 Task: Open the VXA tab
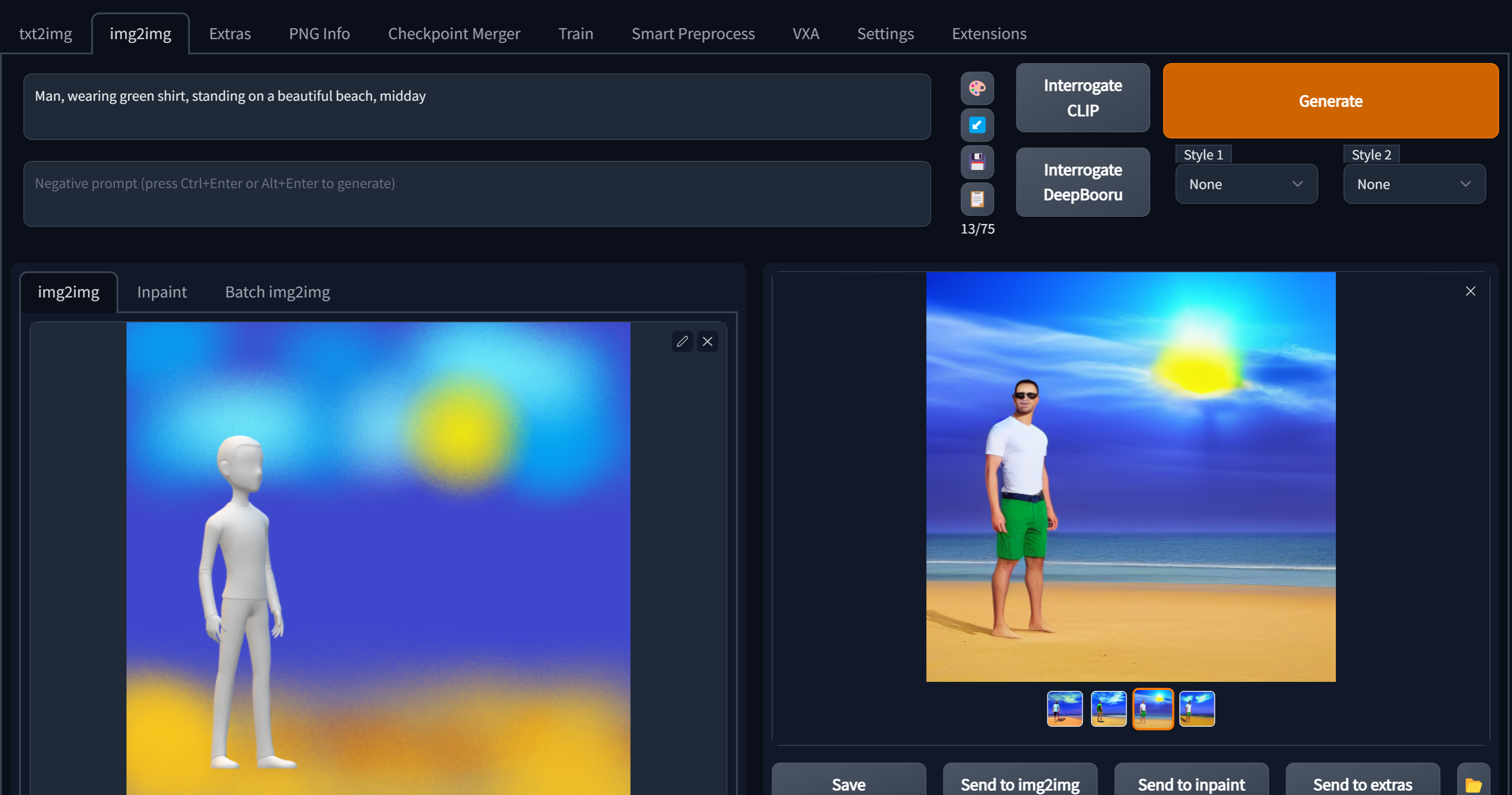click(806, 33)
